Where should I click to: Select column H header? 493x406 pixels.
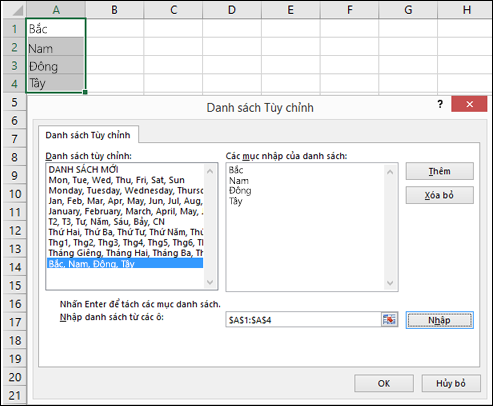(x=465, y=10)
